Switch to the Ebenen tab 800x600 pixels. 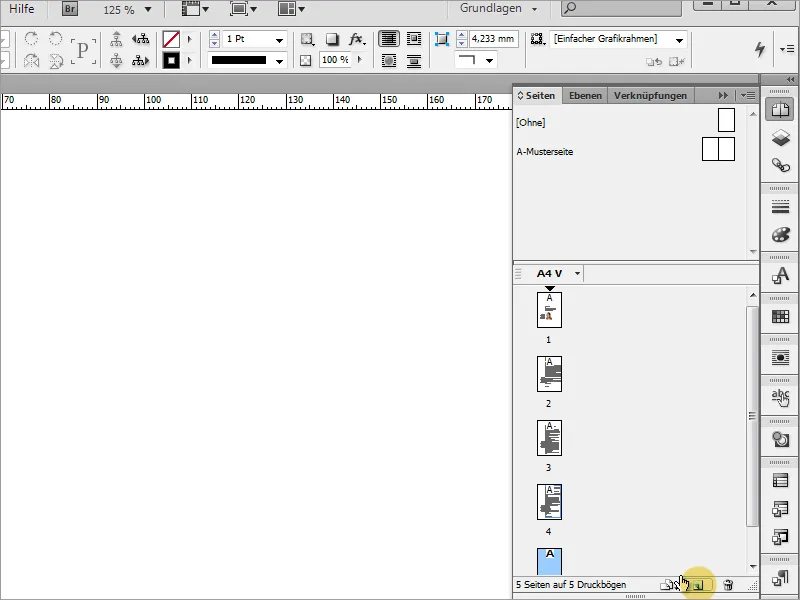pyautogui.click(x=585, y=95)
